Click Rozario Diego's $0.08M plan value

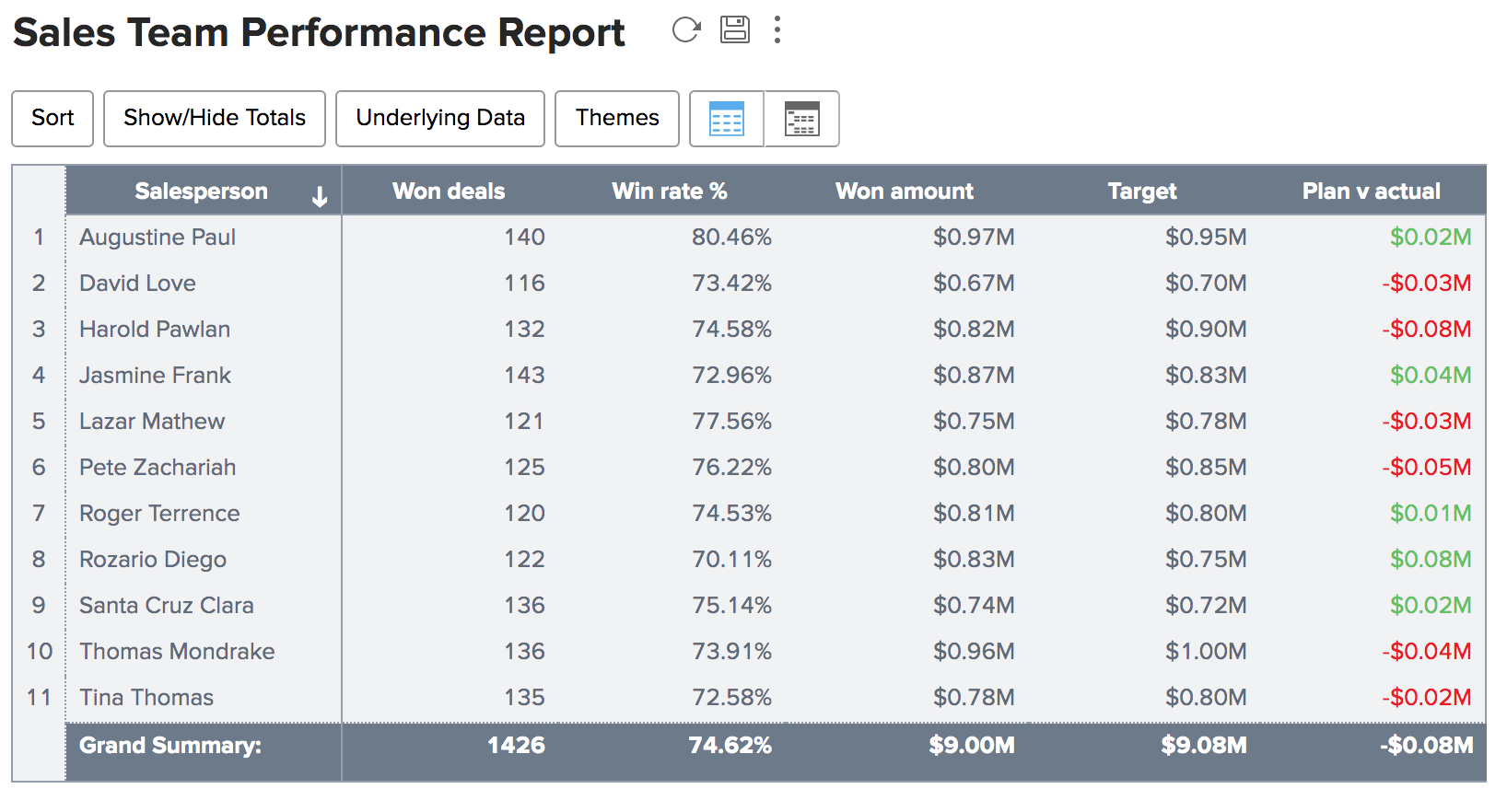coord(1430,560)
